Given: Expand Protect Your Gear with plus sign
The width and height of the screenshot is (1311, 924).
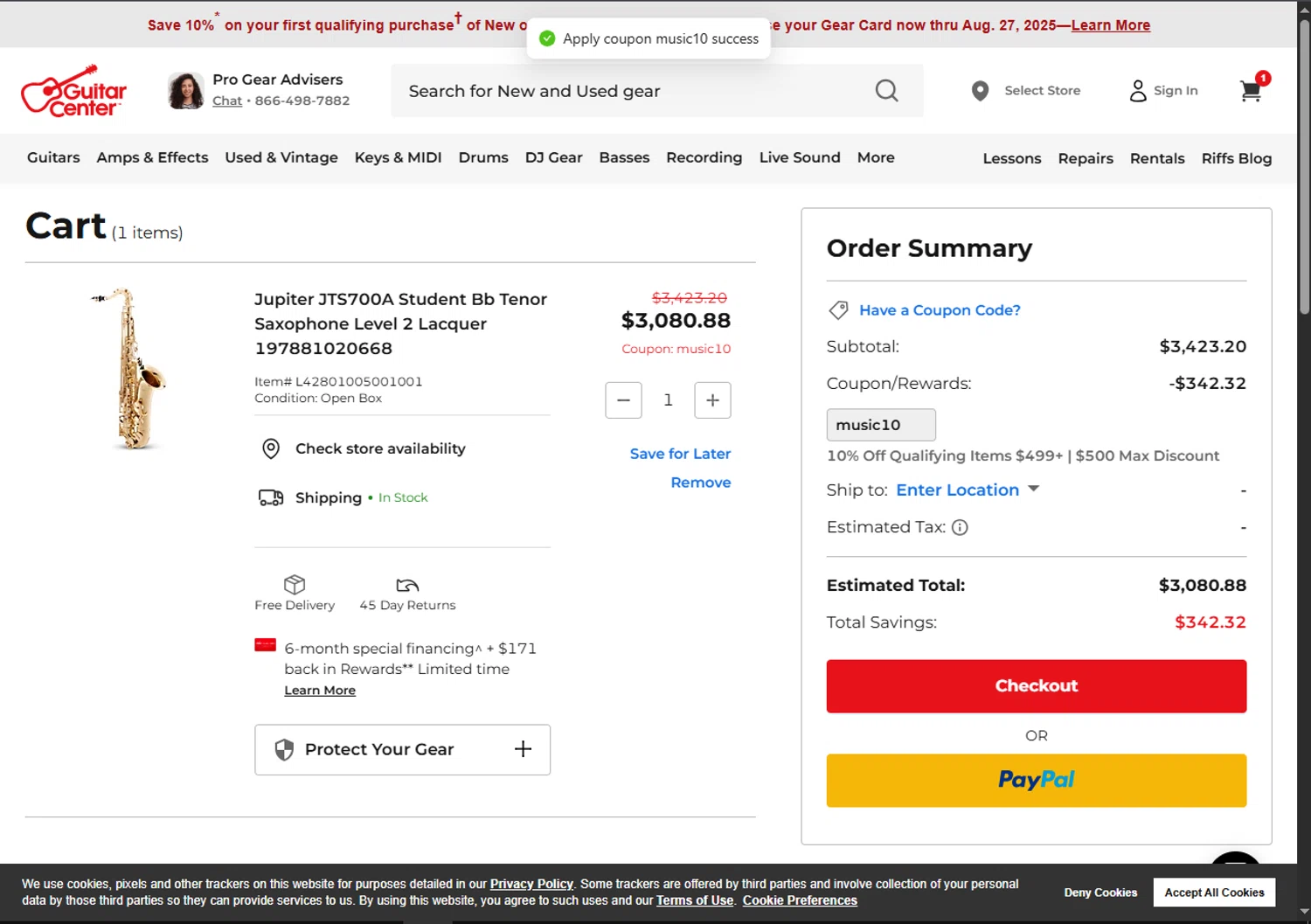Looking at the screenshot, I should click(523, 749).
